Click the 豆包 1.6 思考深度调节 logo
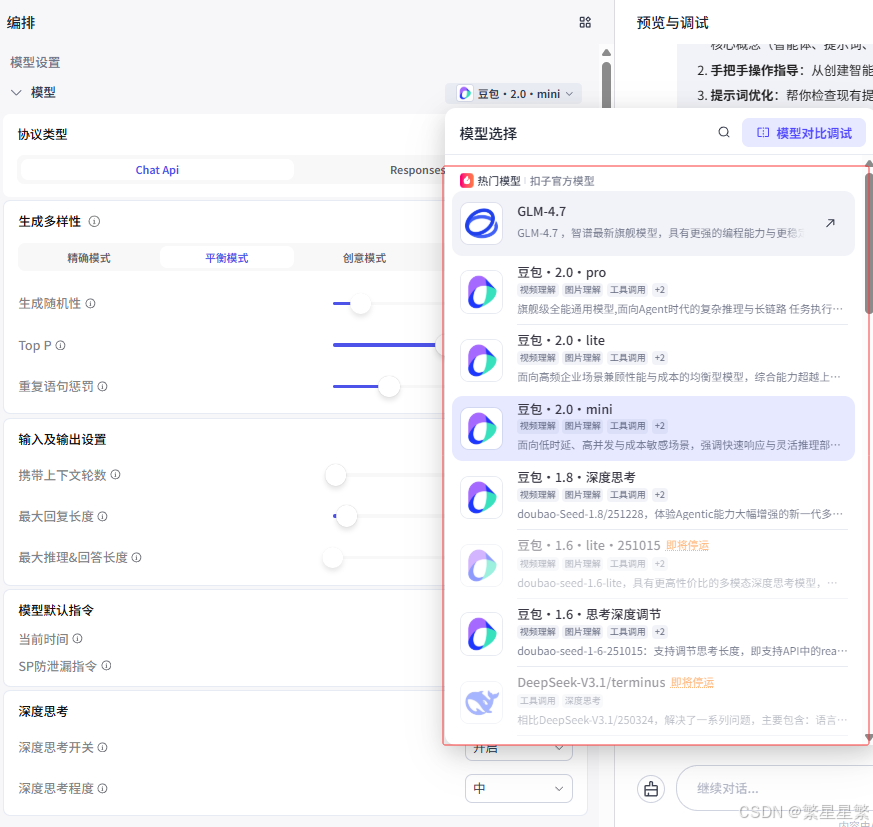This screenshot has height=827, width=873. point(482,634)
